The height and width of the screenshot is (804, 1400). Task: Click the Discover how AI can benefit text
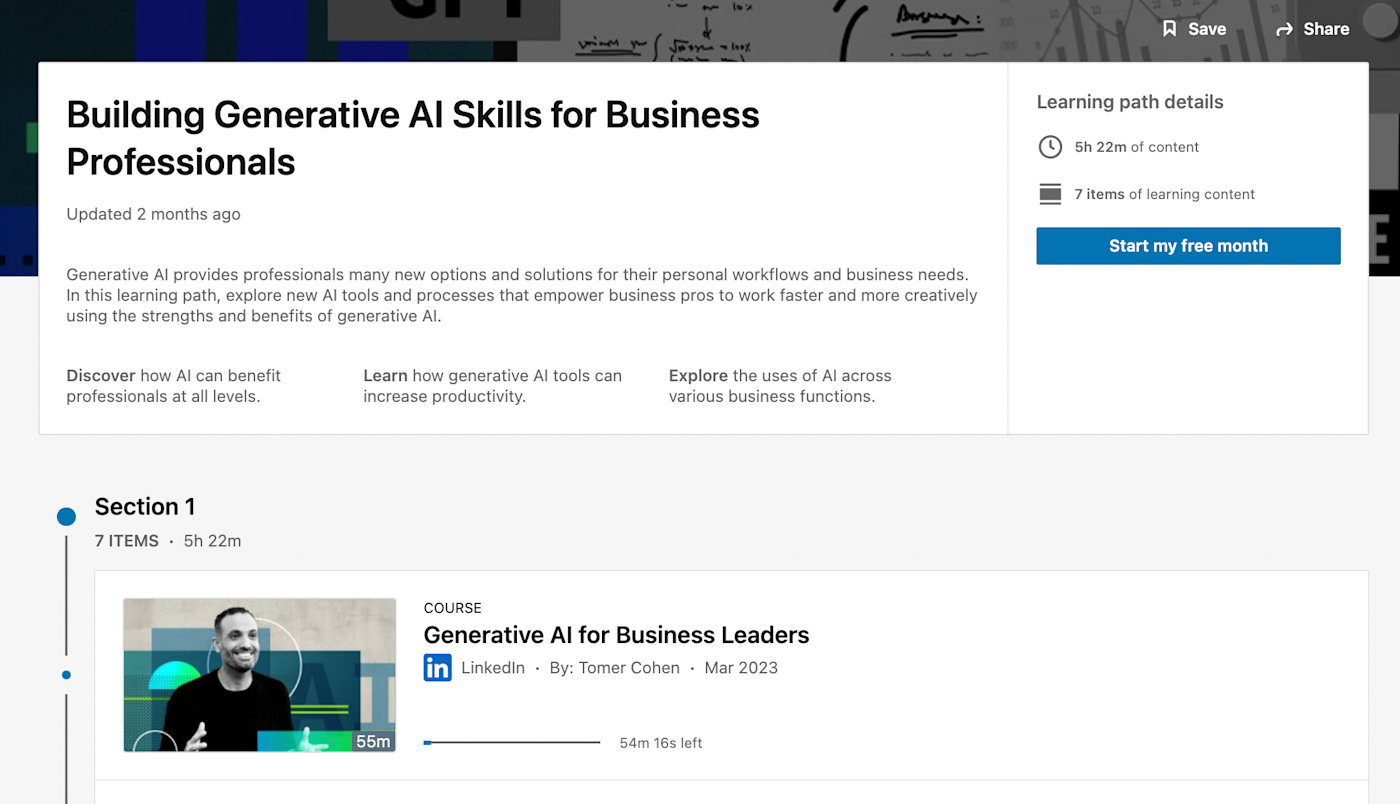pyautogui.click(x=174, y=386)
